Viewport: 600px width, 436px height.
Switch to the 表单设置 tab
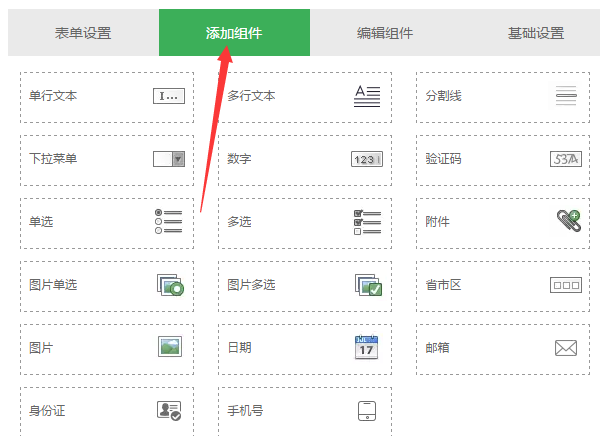(x=83, y=33)
